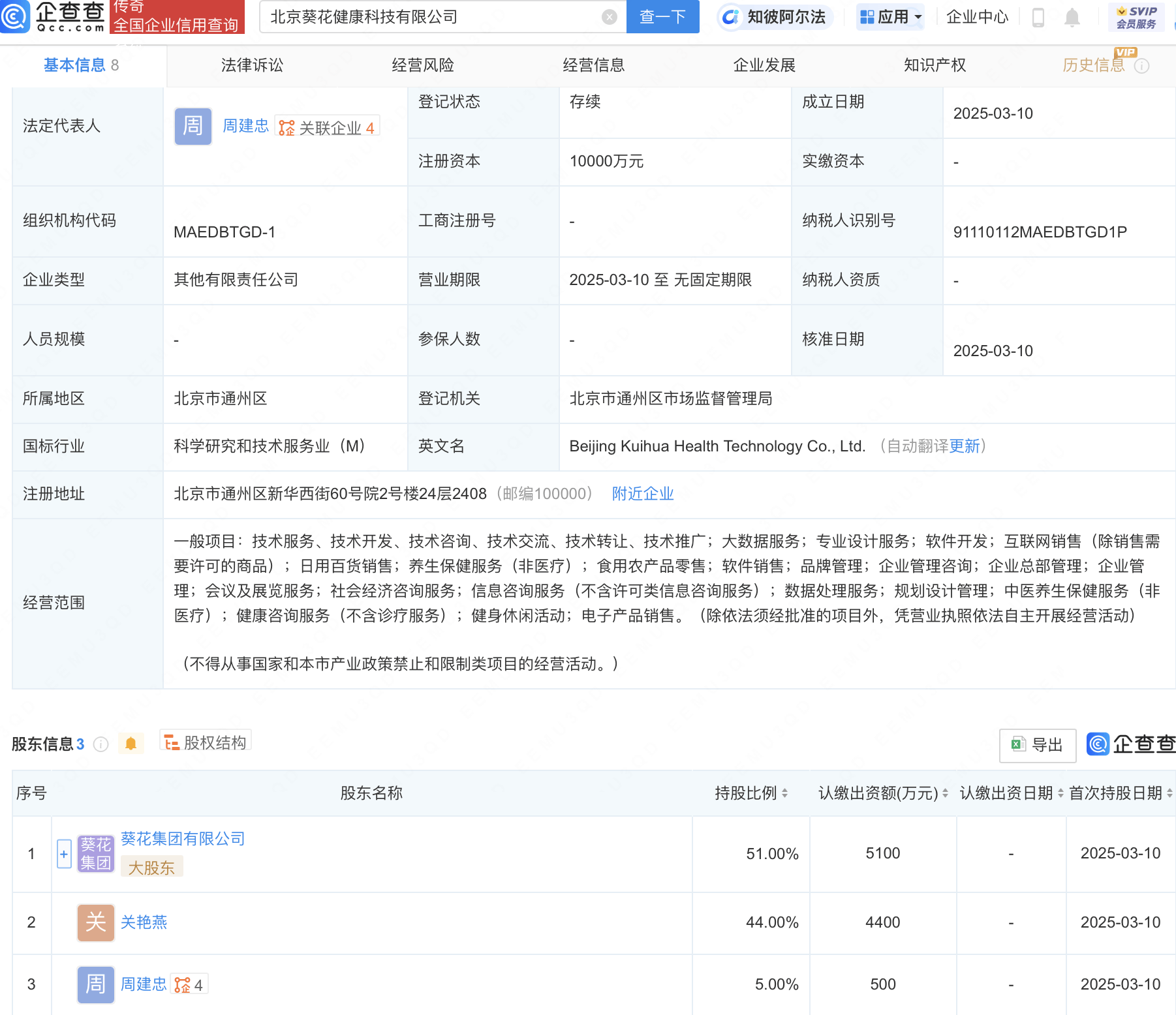Click 北京市通州区市场监督管理局 value
Screen dimensions: 1176x1015
[671, 399]
